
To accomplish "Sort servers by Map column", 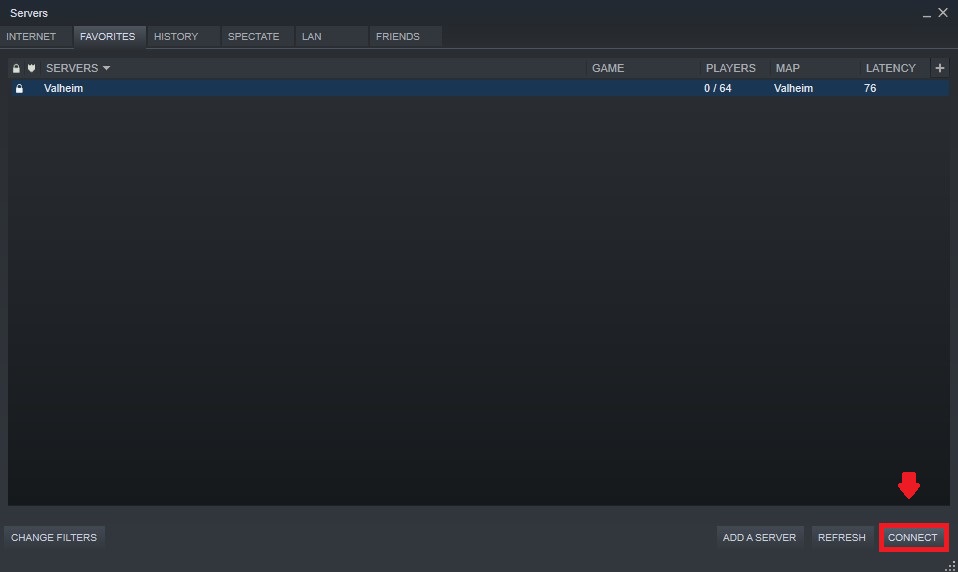I will click(x=815, y=68).
